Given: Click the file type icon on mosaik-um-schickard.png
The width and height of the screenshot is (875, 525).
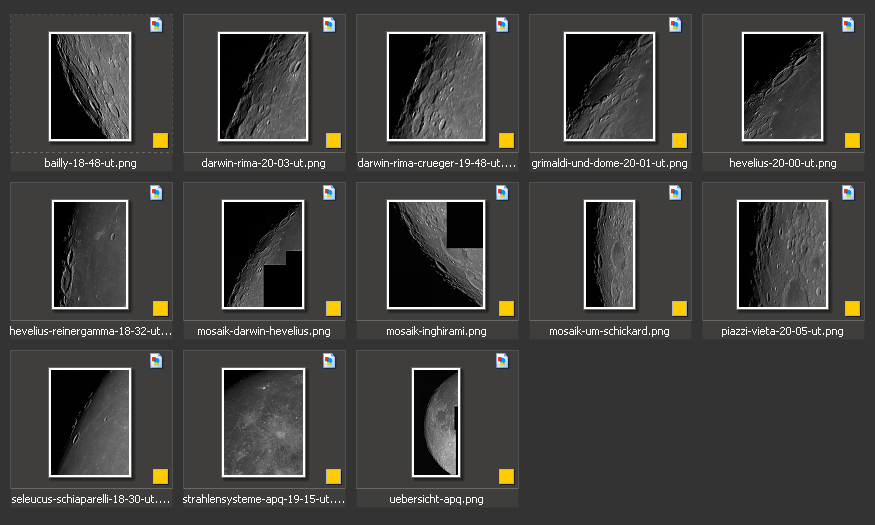Looking at the screenshot, I should (676, 193).
